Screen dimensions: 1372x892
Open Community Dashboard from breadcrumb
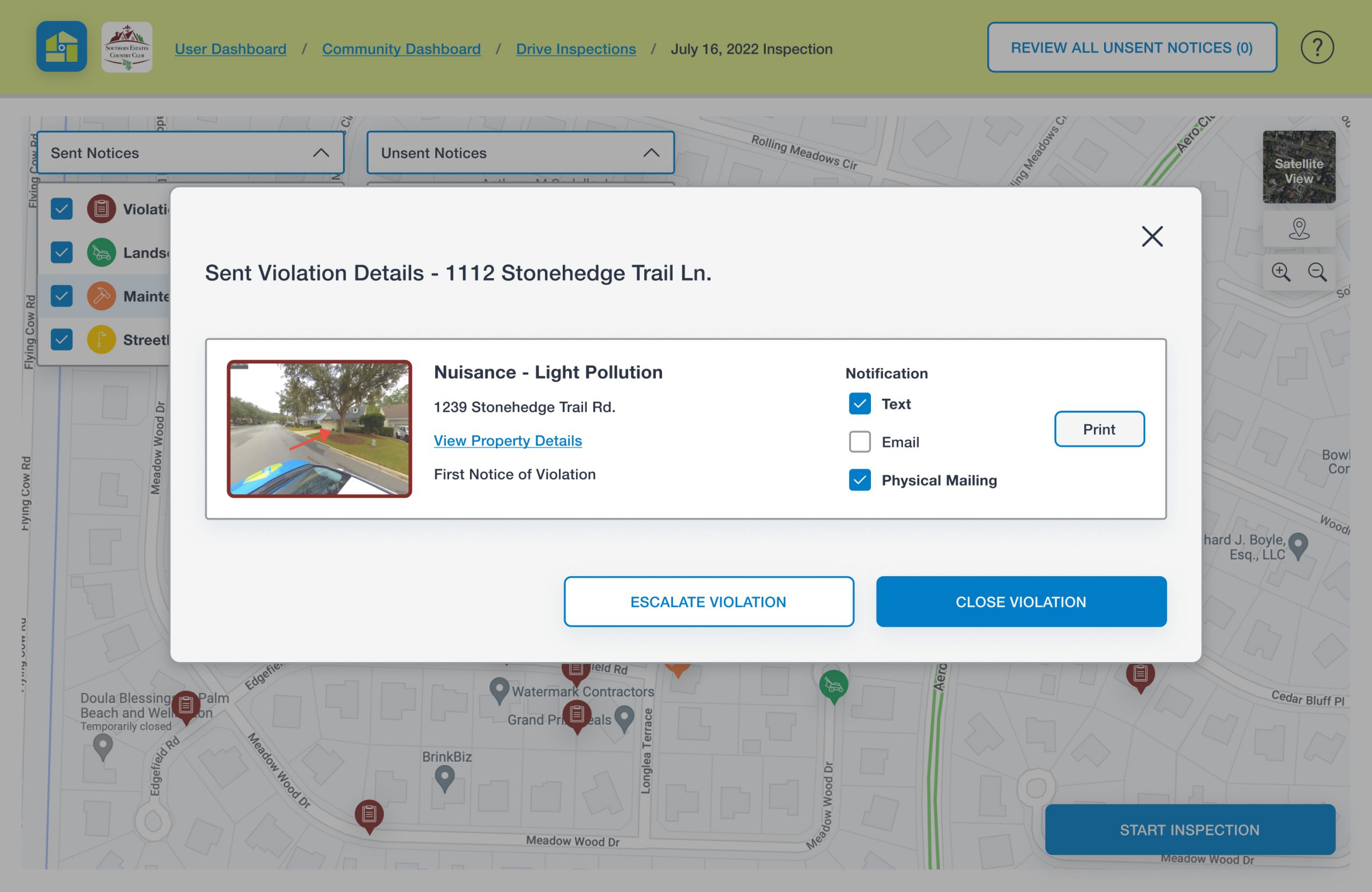click(401, 48)
